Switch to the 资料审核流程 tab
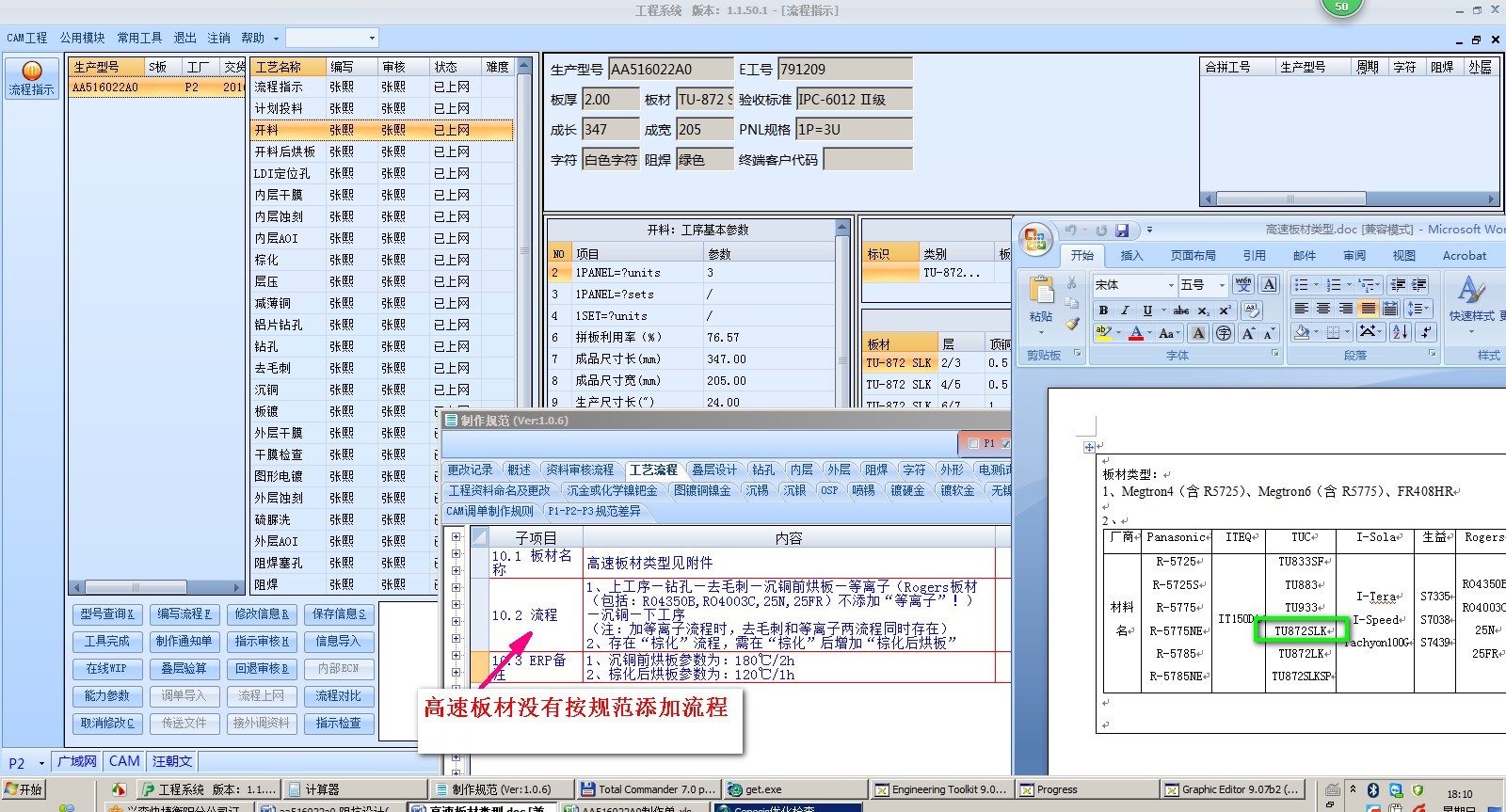Screen dimensions: 1506x812 (x=580, y=470)
